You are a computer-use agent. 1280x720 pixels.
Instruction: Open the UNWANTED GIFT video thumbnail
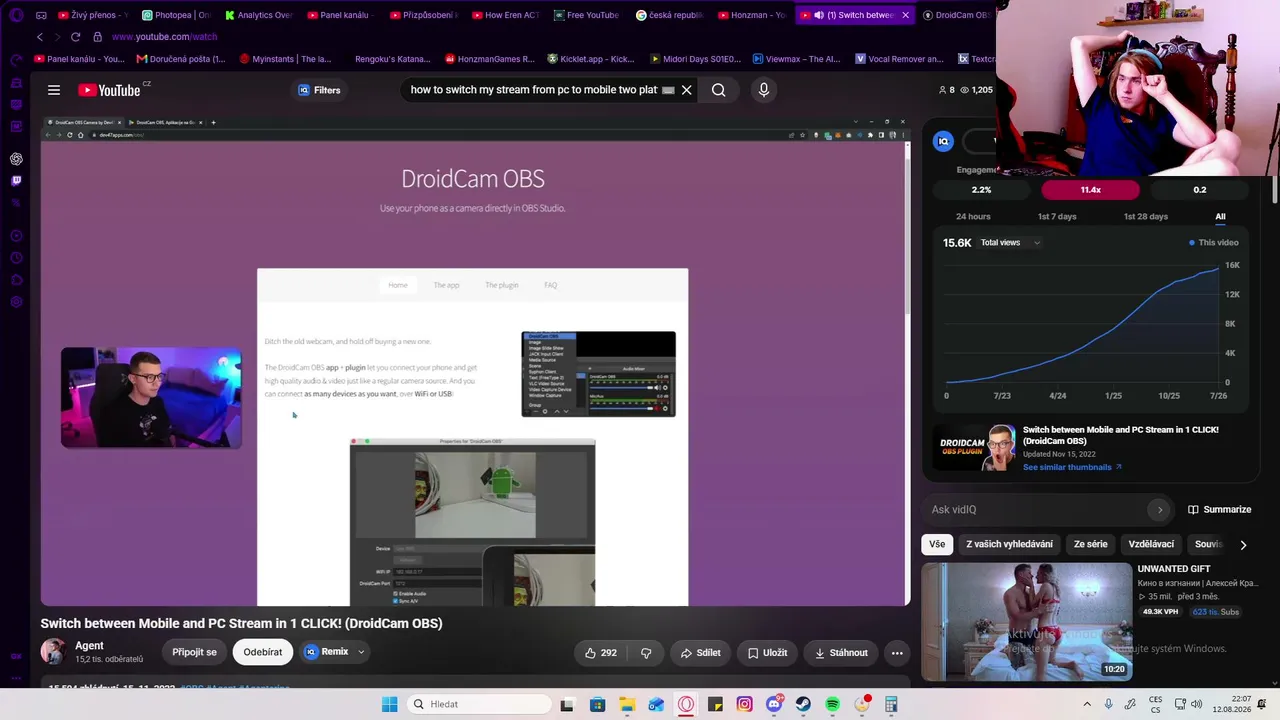click(x=1027, y=621)
